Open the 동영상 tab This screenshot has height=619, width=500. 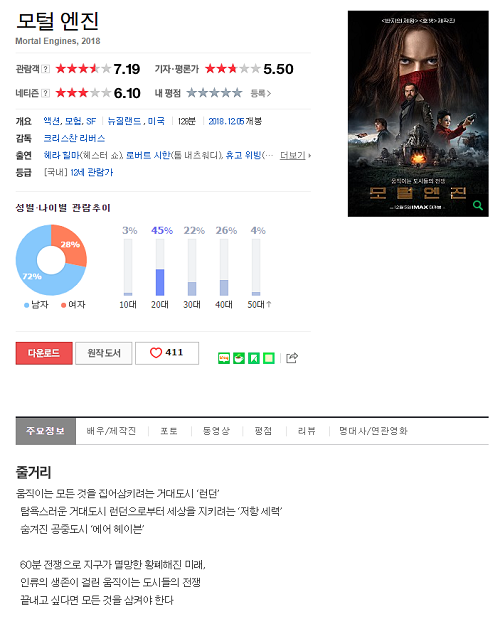point(216,431)
